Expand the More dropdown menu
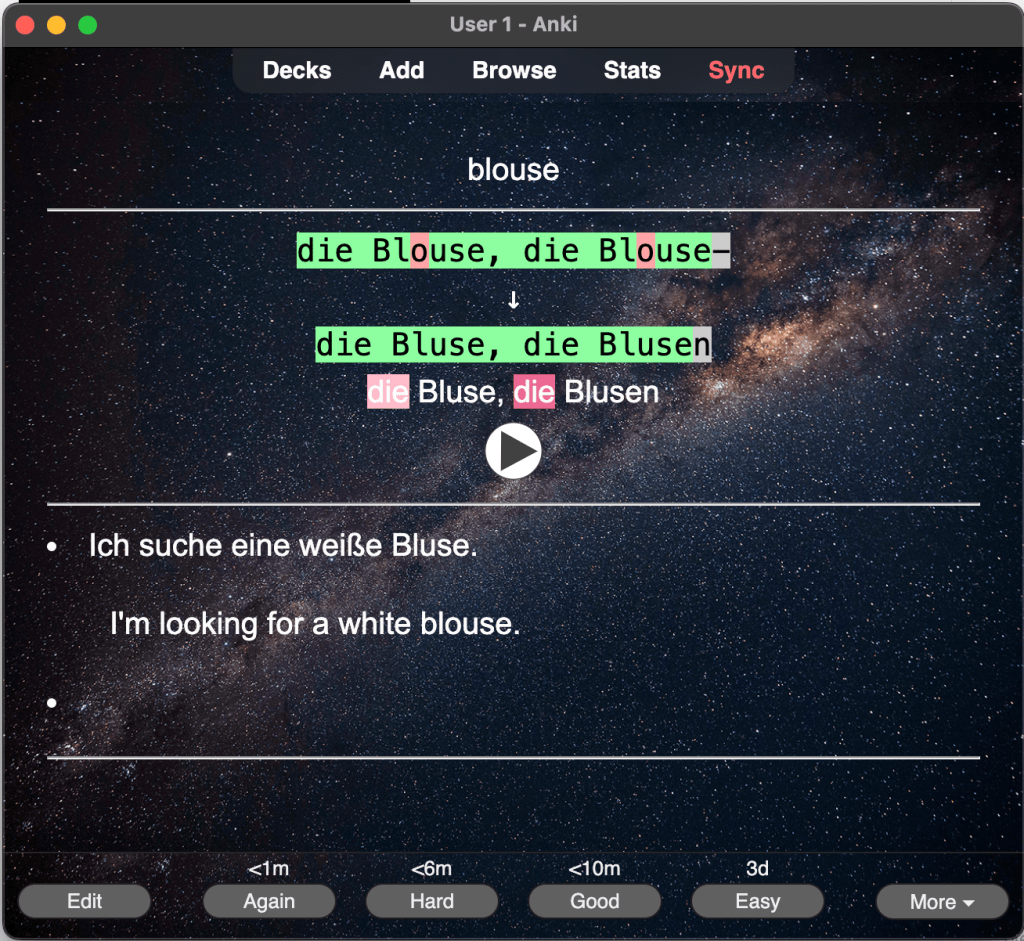The width and height of the screenshot is (1024, 941). [941, 901]
